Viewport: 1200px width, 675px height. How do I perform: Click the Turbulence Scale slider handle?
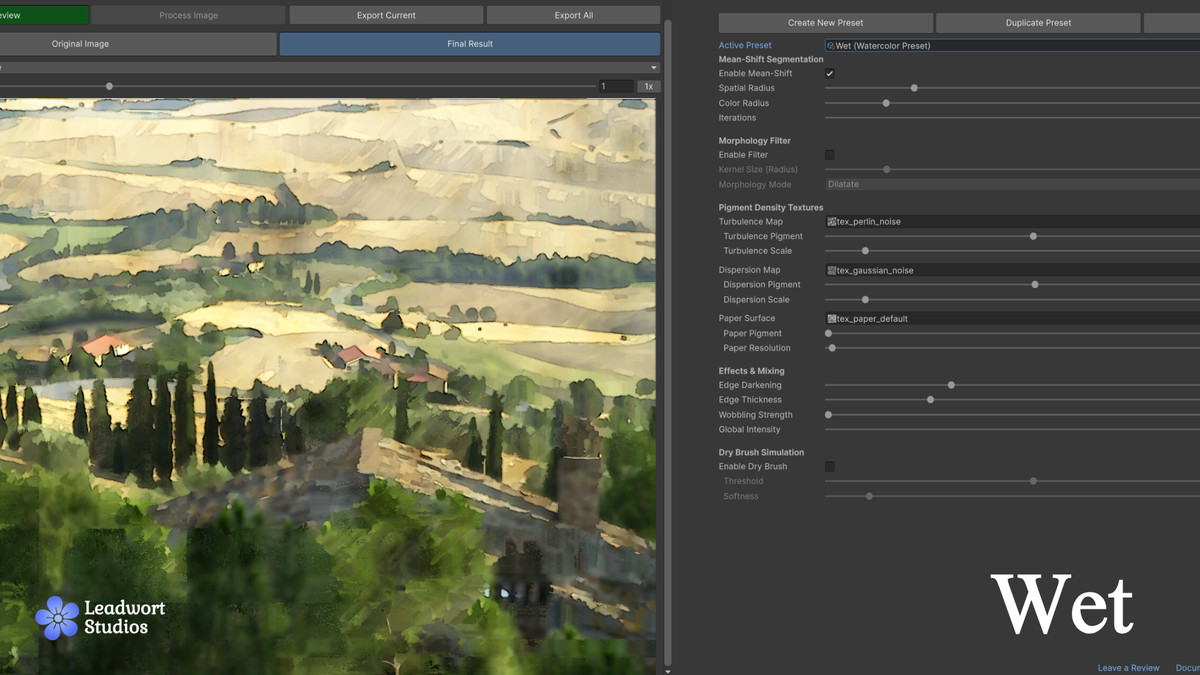(x=865, y=251)
